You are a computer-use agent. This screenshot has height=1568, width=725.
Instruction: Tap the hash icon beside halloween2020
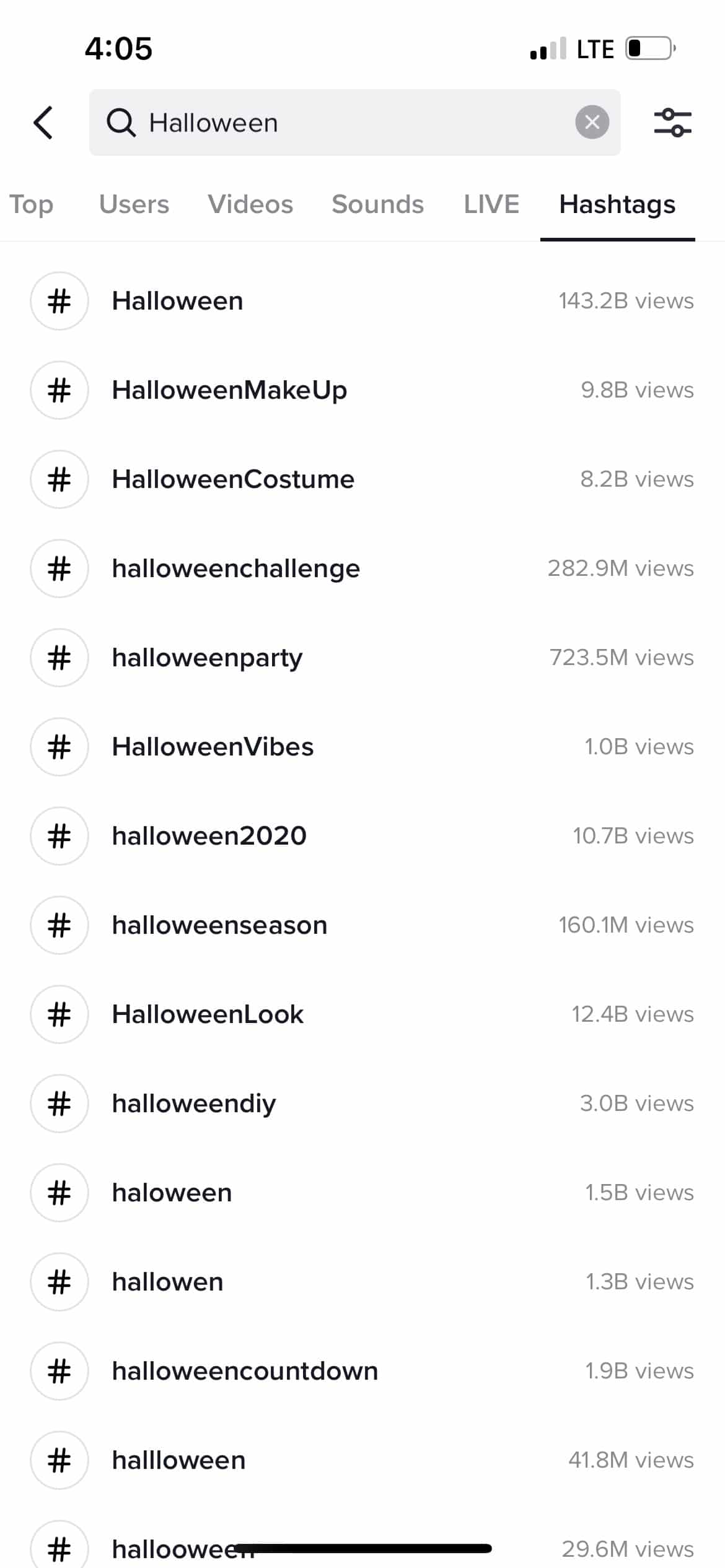pyautogui.click(x=59, y=836)
